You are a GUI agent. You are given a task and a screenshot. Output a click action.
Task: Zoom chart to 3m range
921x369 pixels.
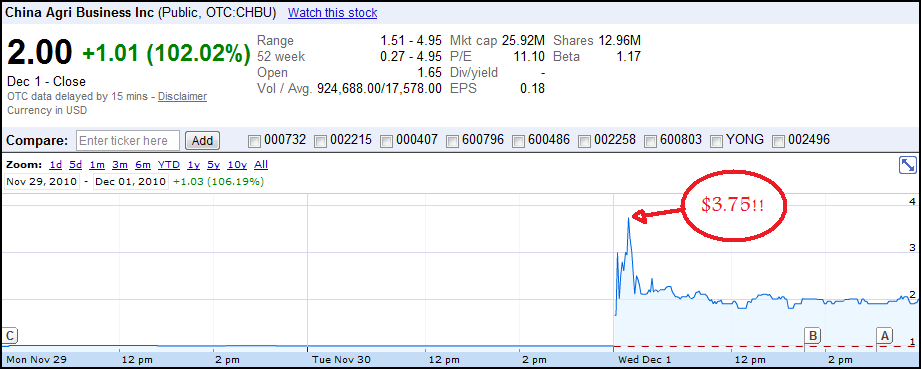point(120,165)
